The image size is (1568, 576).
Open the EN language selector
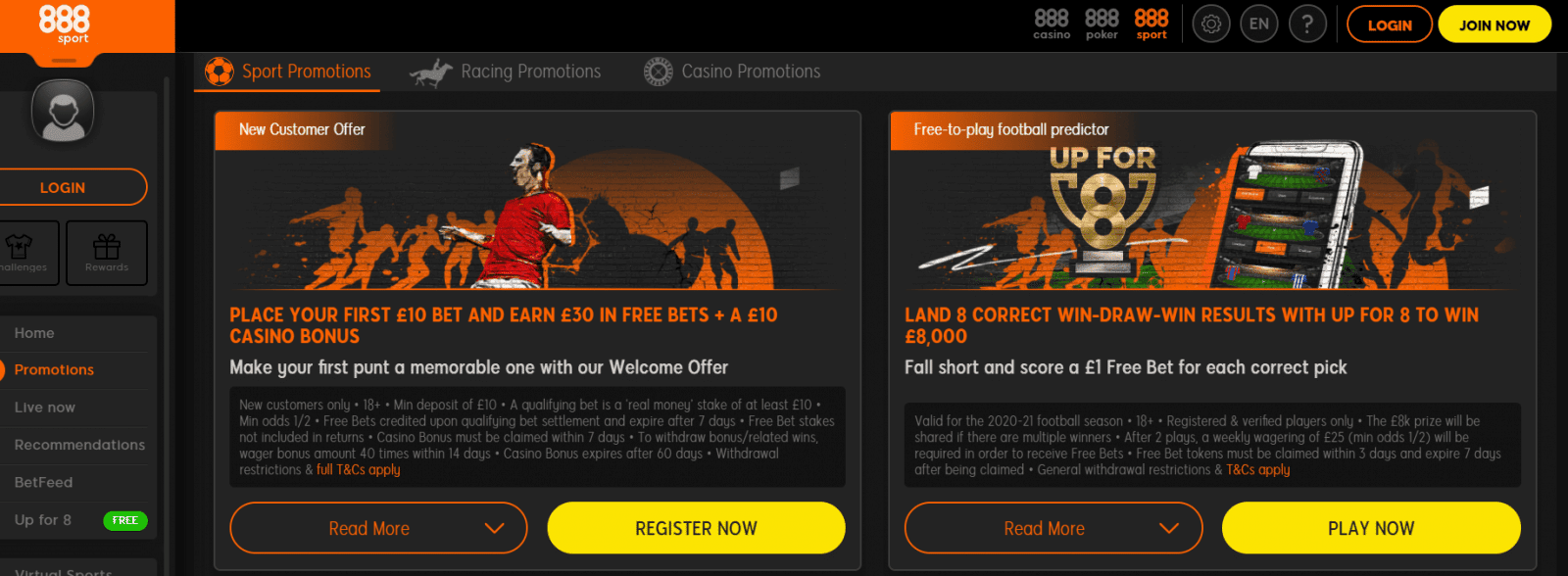click(x=1259, y=24)
